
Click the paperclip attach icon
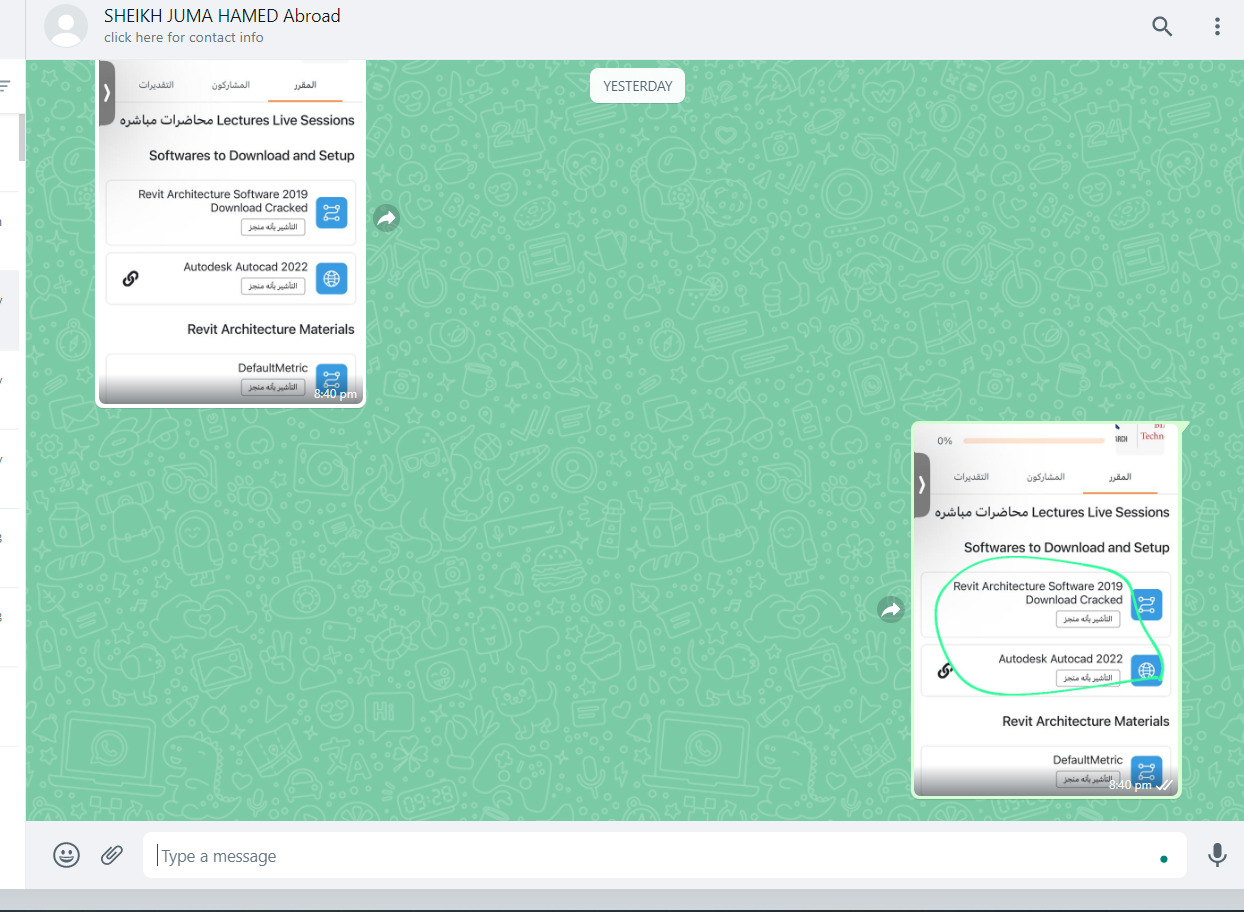(112, 855)
